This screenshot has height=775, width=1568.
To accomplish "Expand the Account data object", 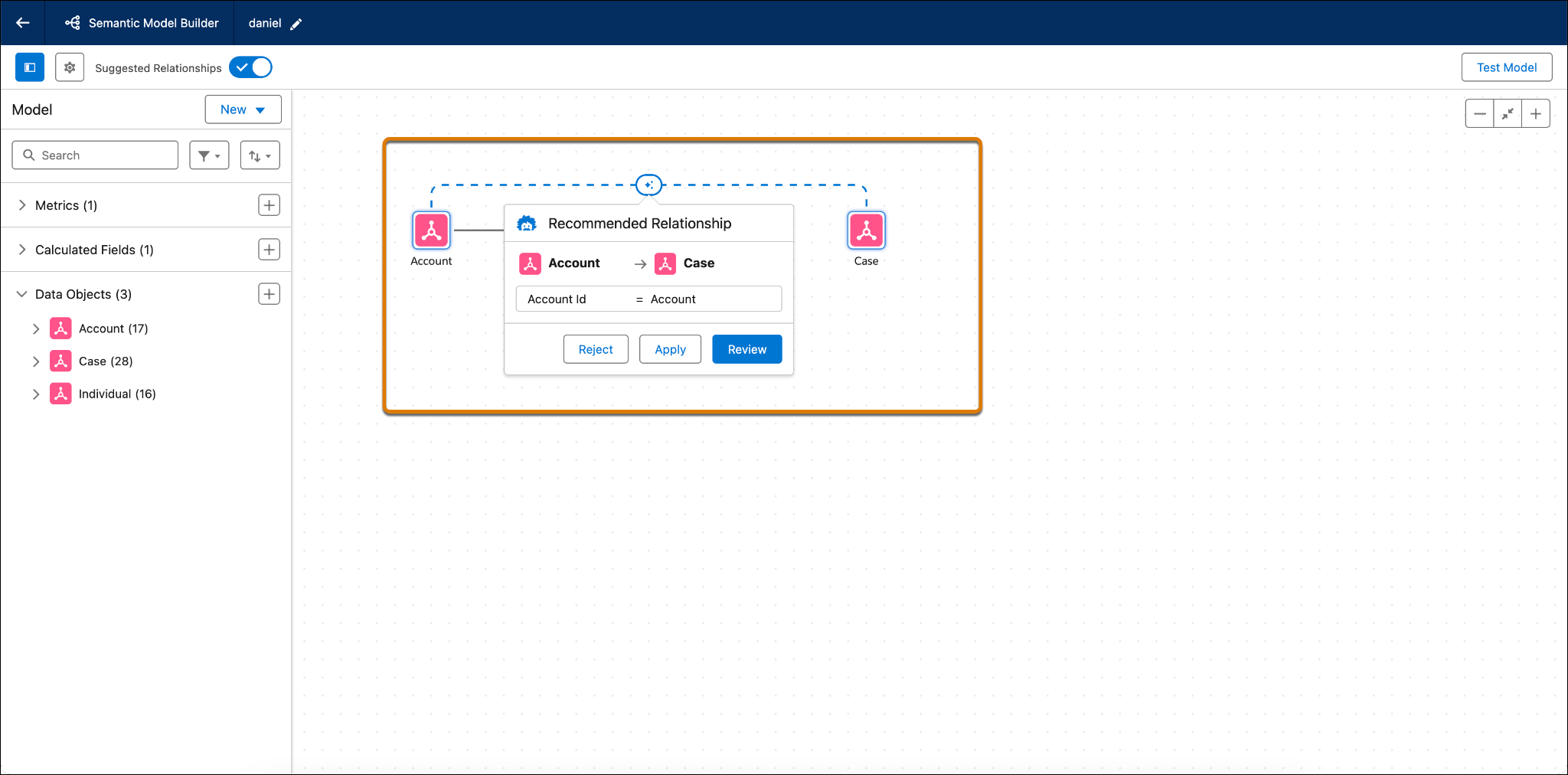I will (x=36, y=329).
